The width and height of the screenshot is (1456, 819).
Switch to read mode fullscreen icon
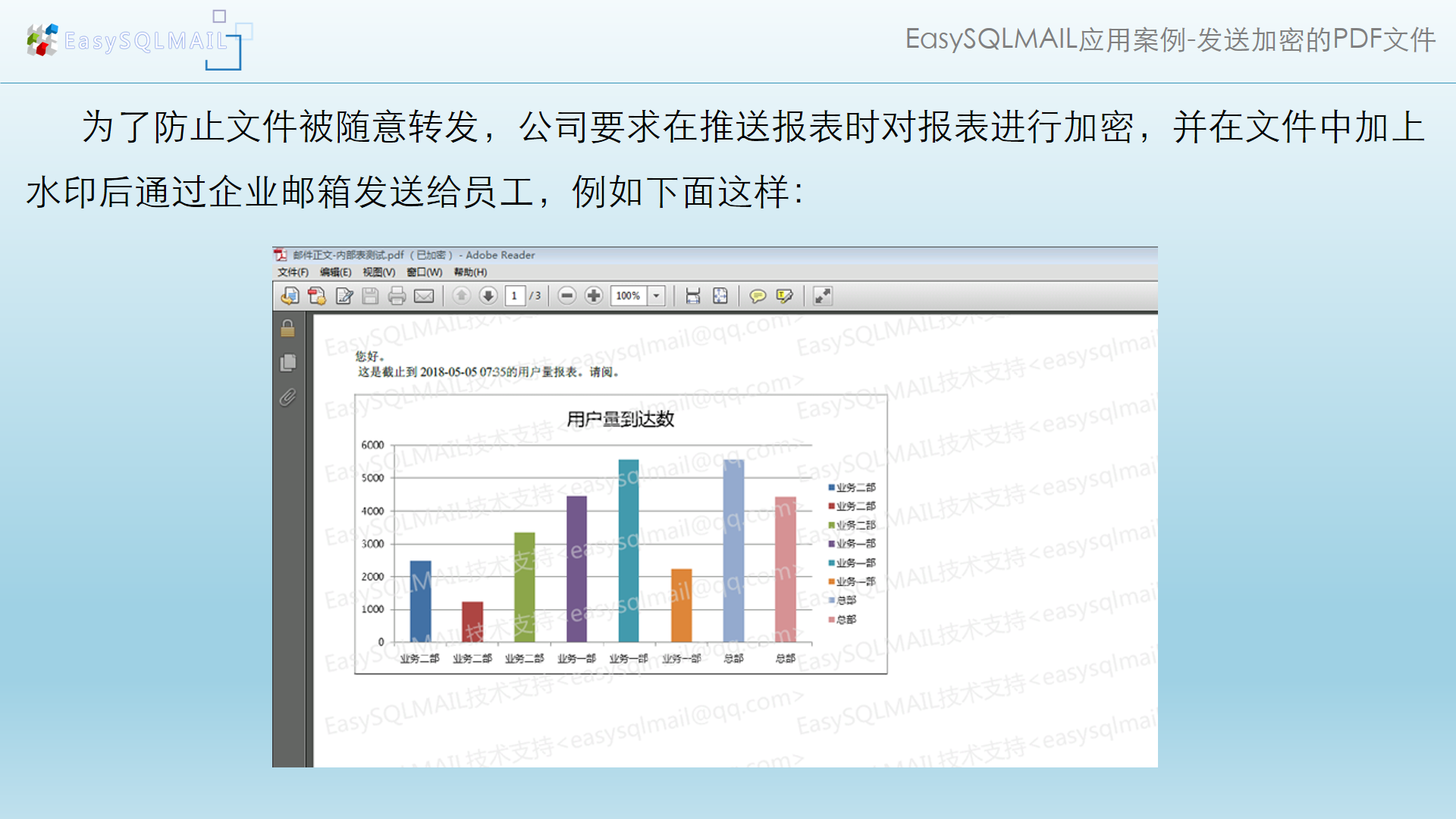tap(823, 296)
